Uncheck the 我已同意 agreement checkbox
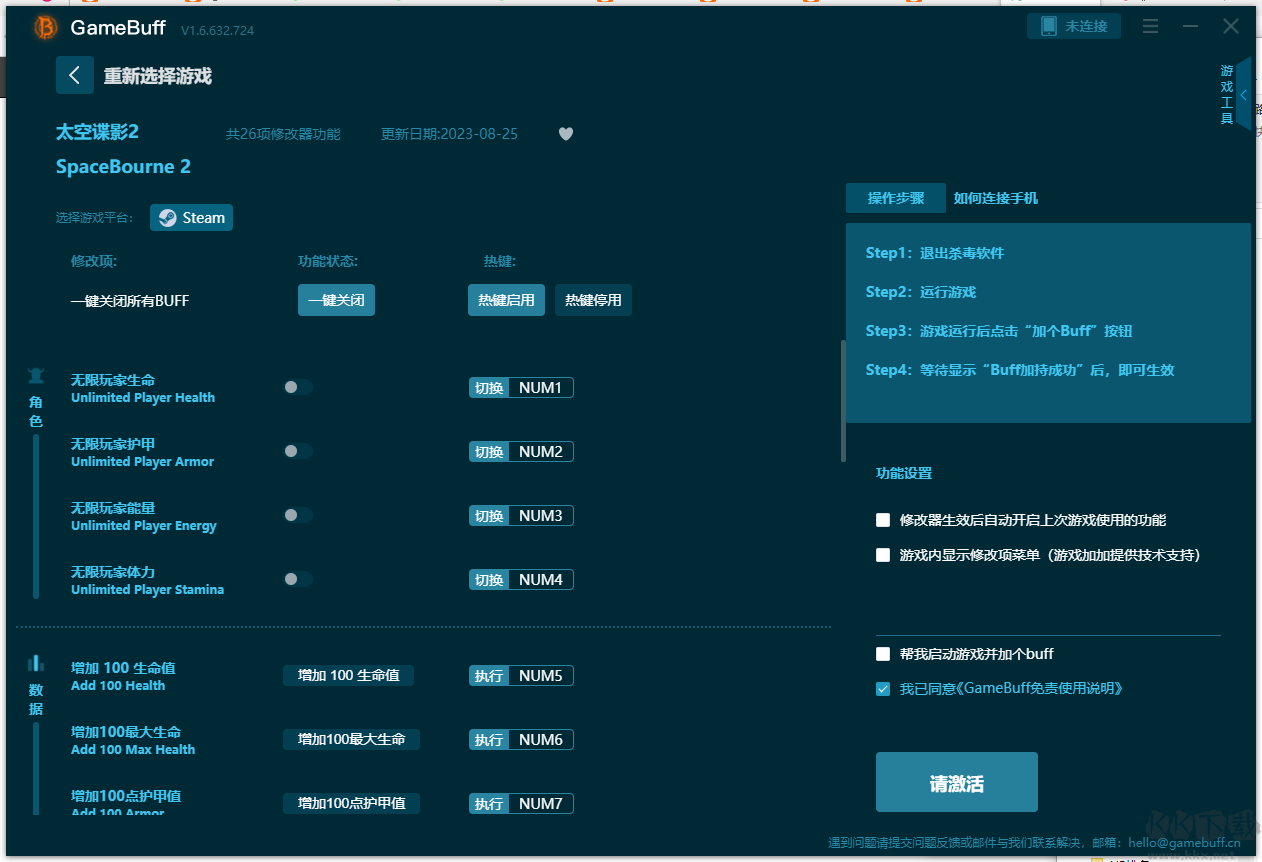Screen dimensions: 1262x862 pyautogui.click(x=883, y=689)
